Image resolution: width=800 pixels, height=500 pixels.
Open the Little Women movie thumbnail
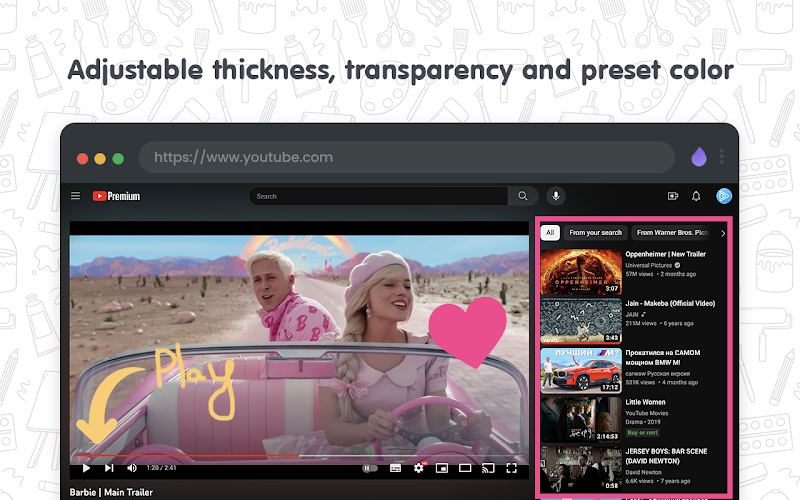tap(581, 419)
